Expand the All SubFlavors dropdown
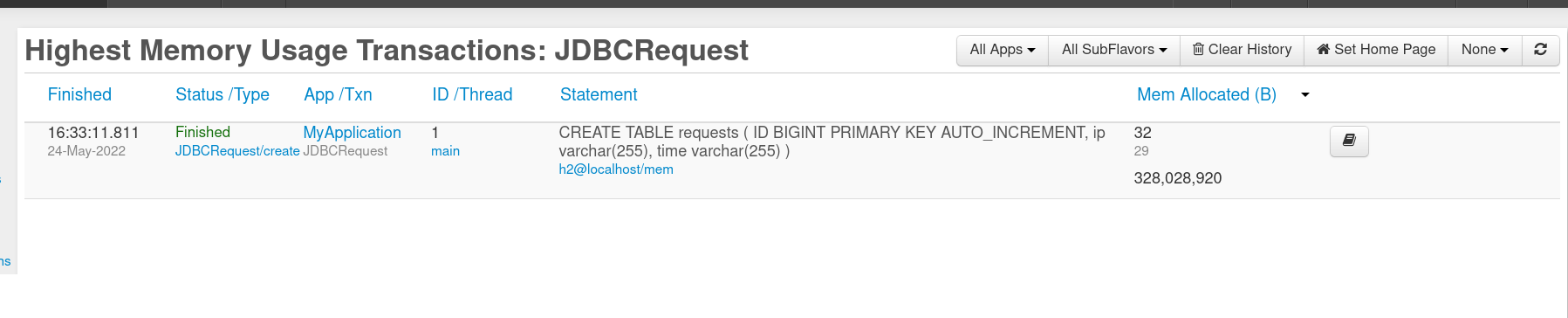The height and width of the screenshot is (318, 1568). click(x=1114, y=50)
